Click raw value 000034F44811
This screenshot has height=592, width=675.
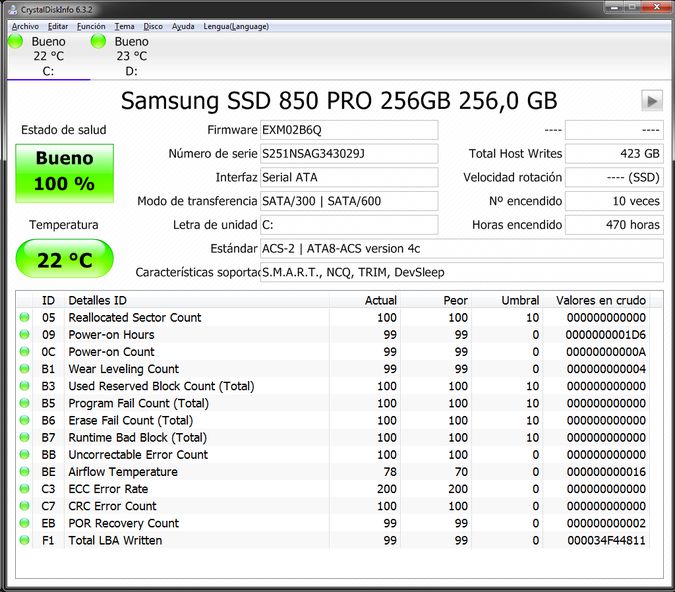(x=607, y=540)
